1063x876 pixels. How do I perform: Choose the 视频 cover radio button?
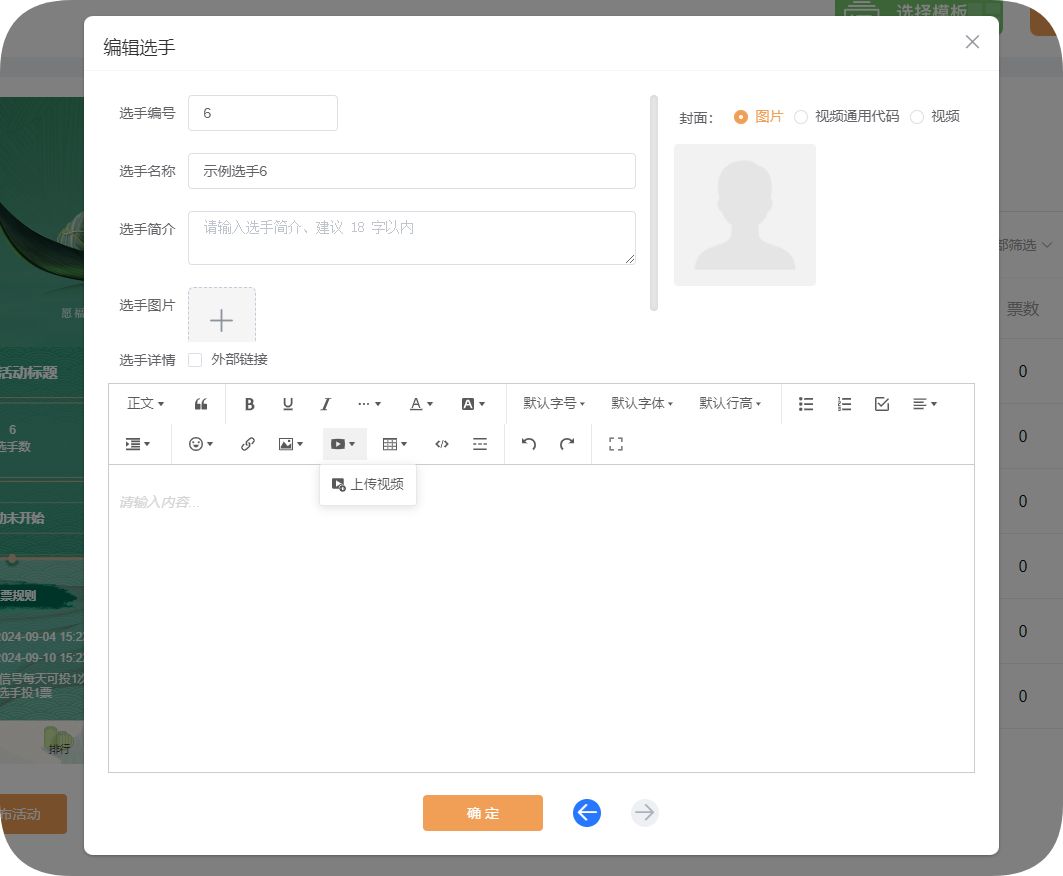point(917,117)
